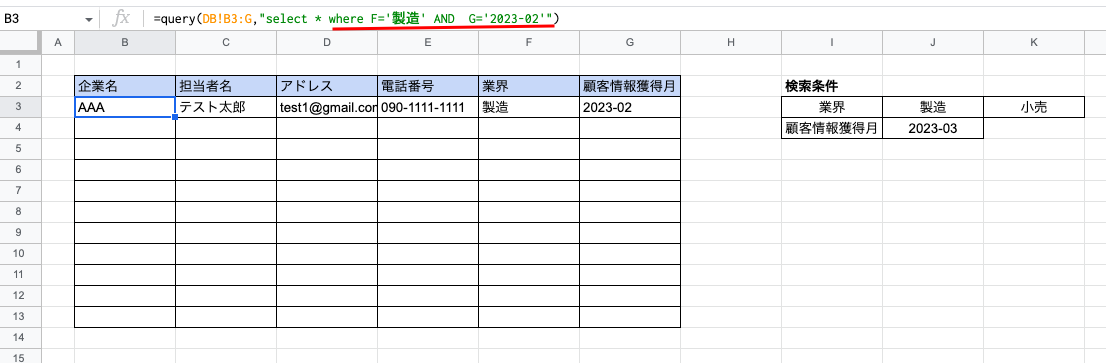Select column B header
Image resolution: width=1106 pixels, height=363 pixels.
tap(125, 43)
